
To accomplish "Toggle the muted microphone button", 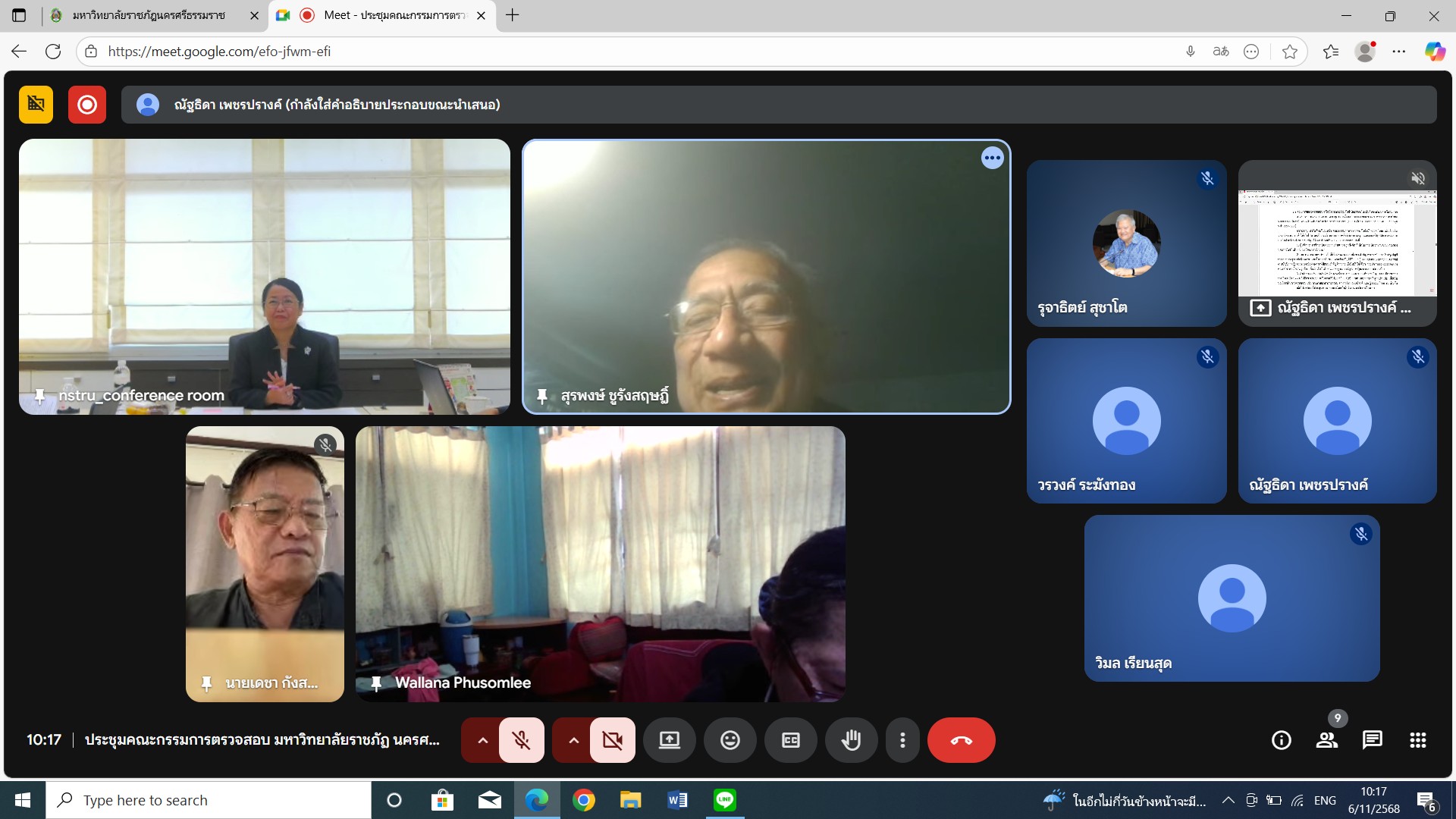I will click(521, 740).
